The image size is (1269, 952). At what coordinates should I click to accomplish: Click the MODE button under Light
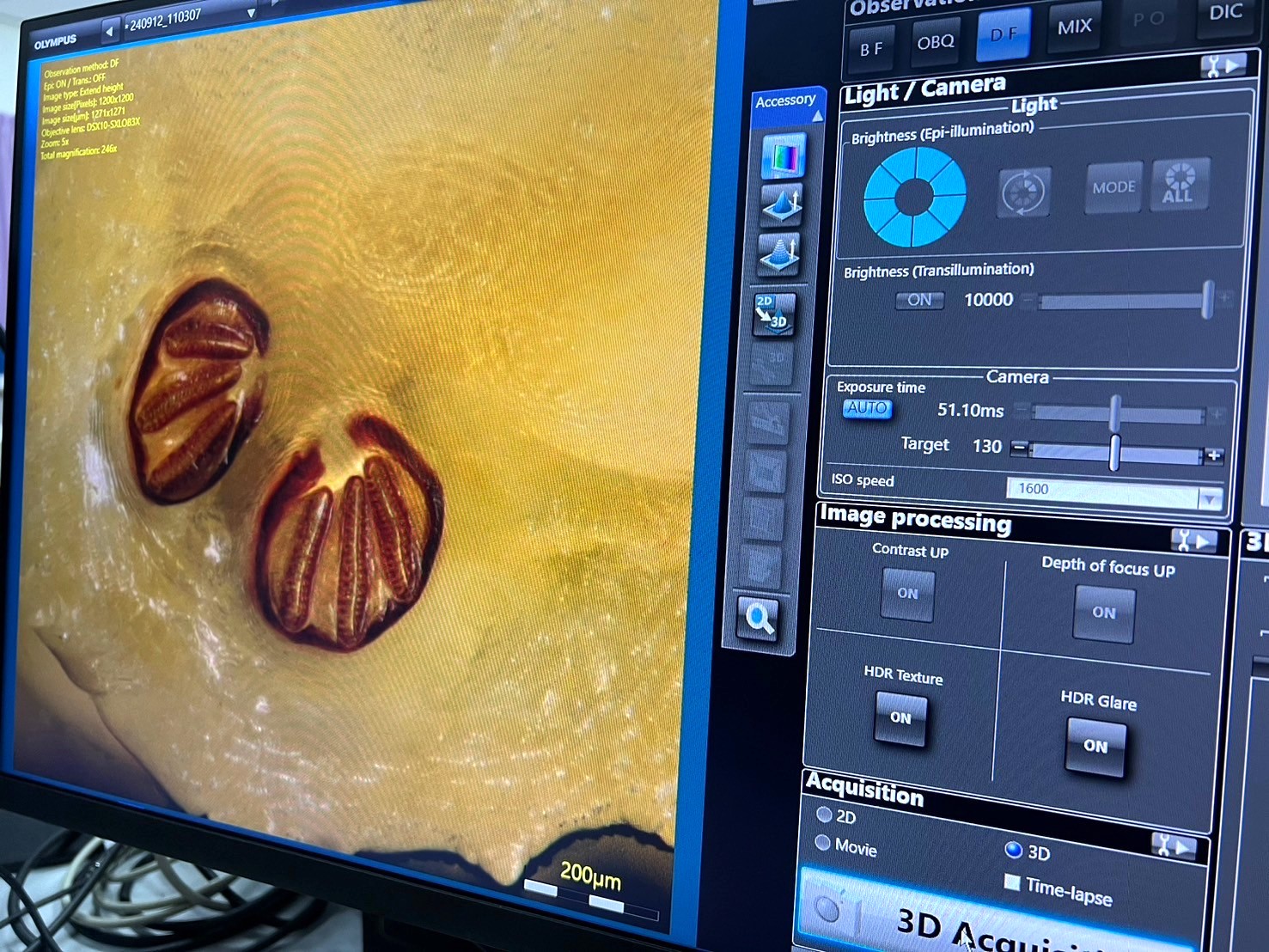pos(1113,187)
